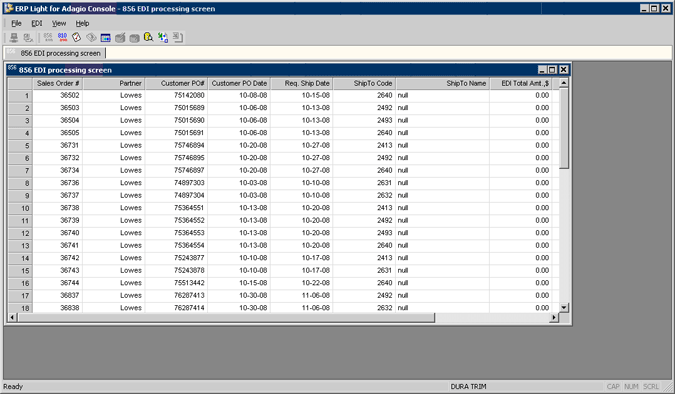Image resolution: width=675 pixels, height=394 pixels.
Task: Open the File menu
Action: pyautogui.click(x=16, y=23)
